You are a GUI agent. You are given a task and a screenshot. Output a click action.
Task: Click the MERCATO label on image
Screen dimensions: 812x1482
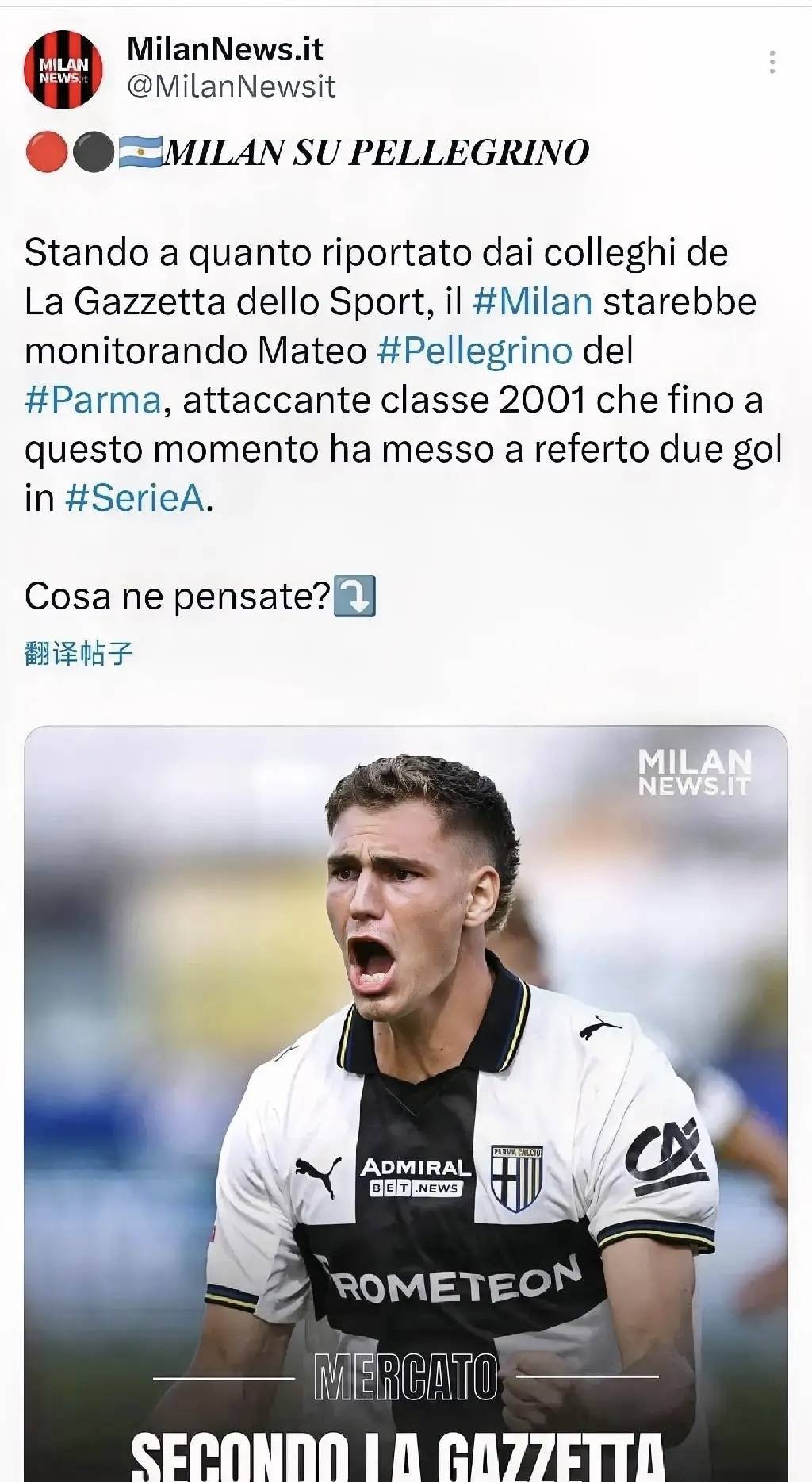click(405, 1378)
